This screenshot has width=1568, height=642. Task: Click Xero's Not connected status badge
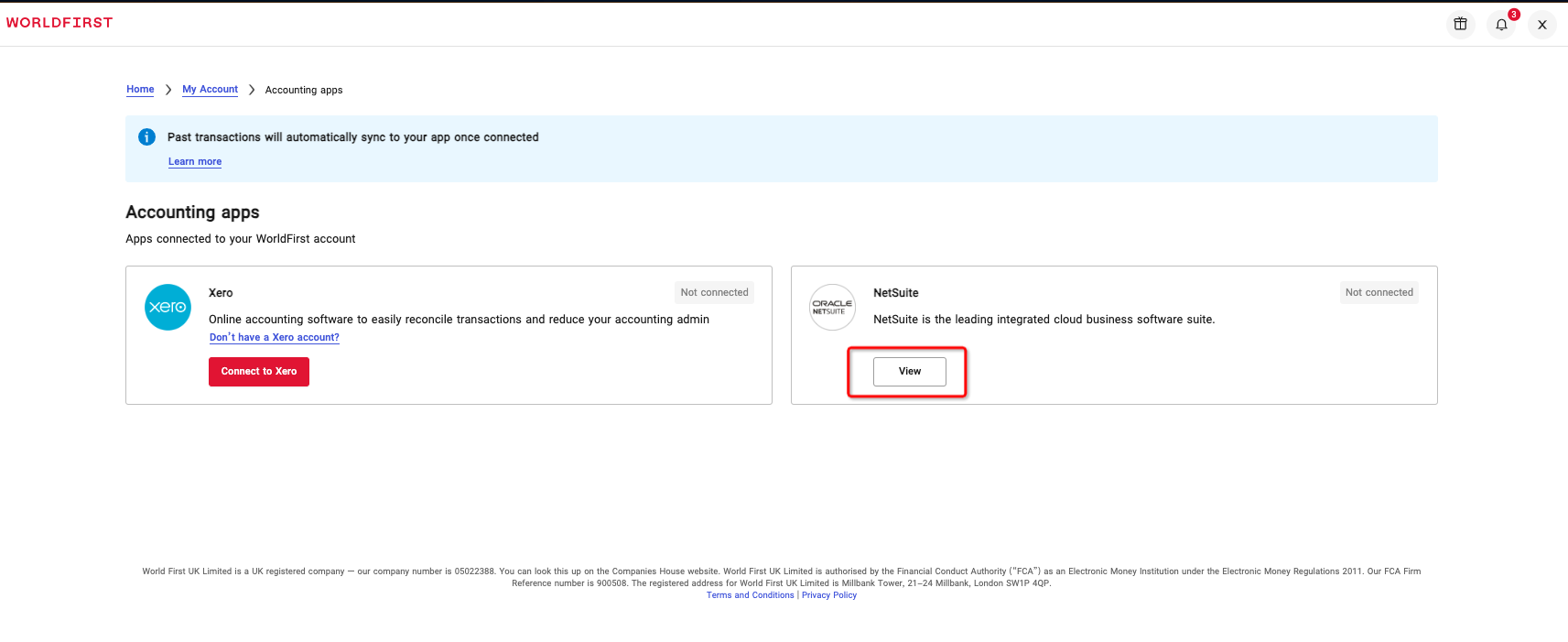coord(714,293)
